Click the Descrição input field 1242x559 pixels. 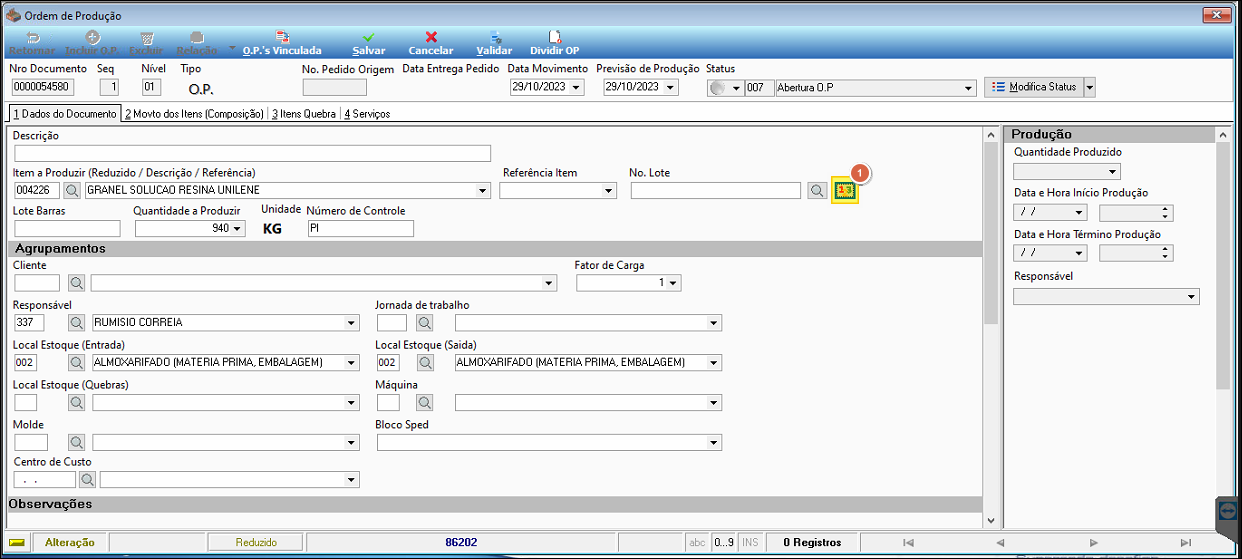(252, 153)
